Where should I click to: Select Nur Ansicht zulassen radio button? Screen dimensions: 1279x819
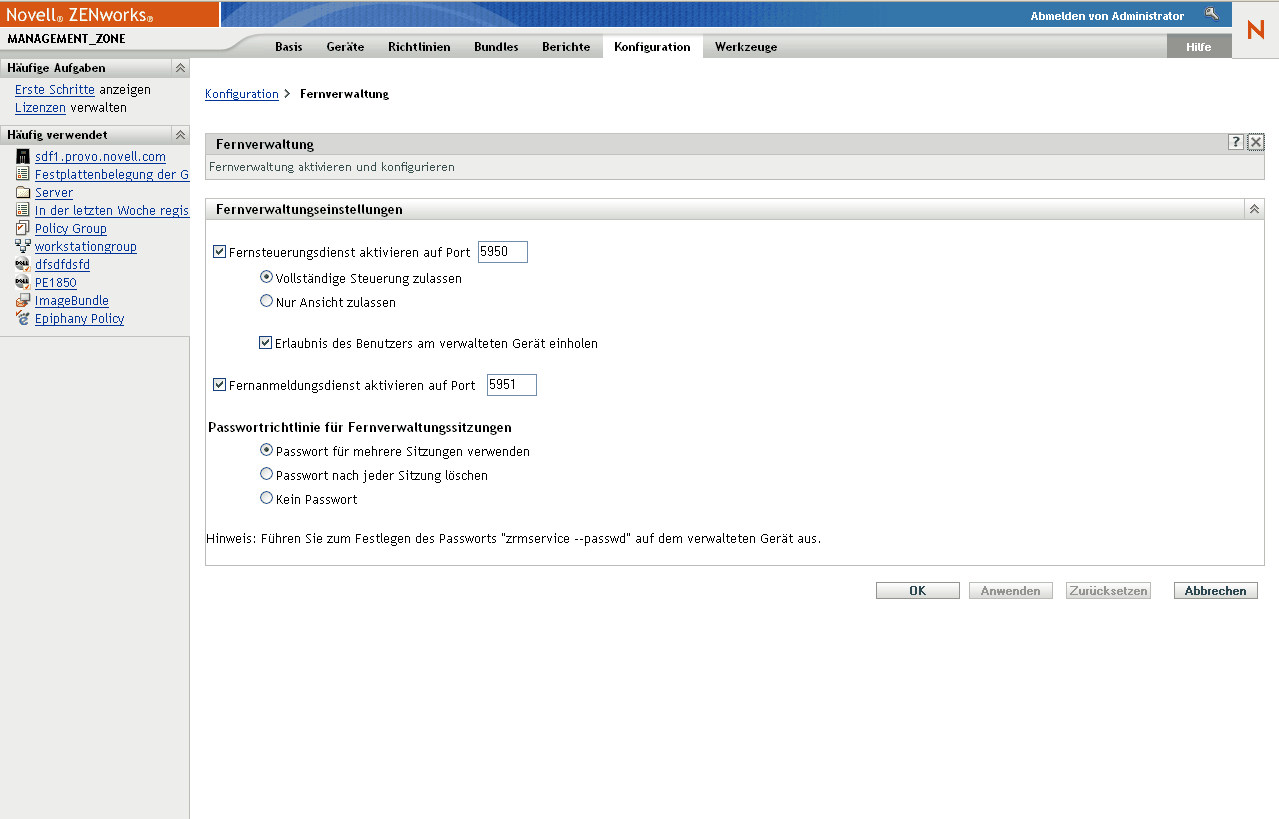click(x=266, y=301)
